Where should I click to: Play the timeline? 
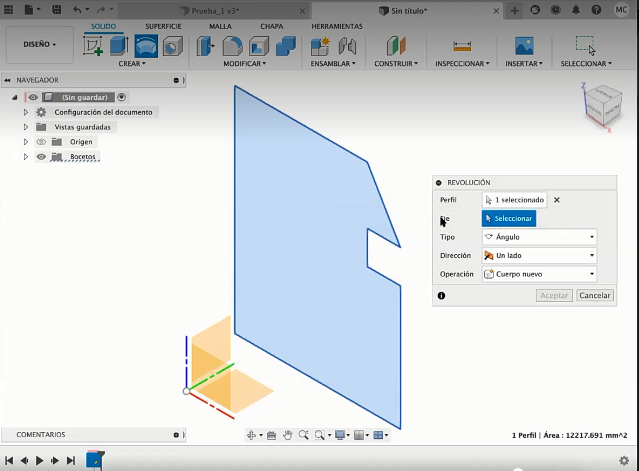click(x=40, y=460)
